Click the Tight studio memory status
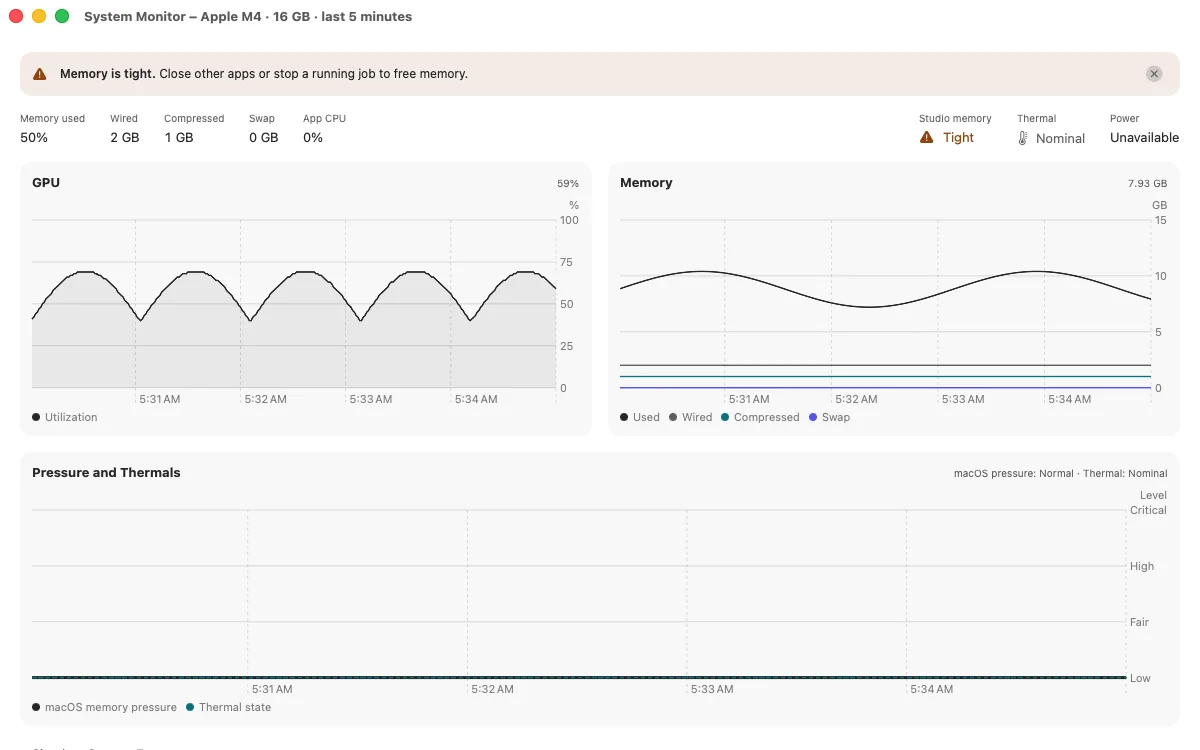The height and width of the screenshot is (750, 1200). 958,138
